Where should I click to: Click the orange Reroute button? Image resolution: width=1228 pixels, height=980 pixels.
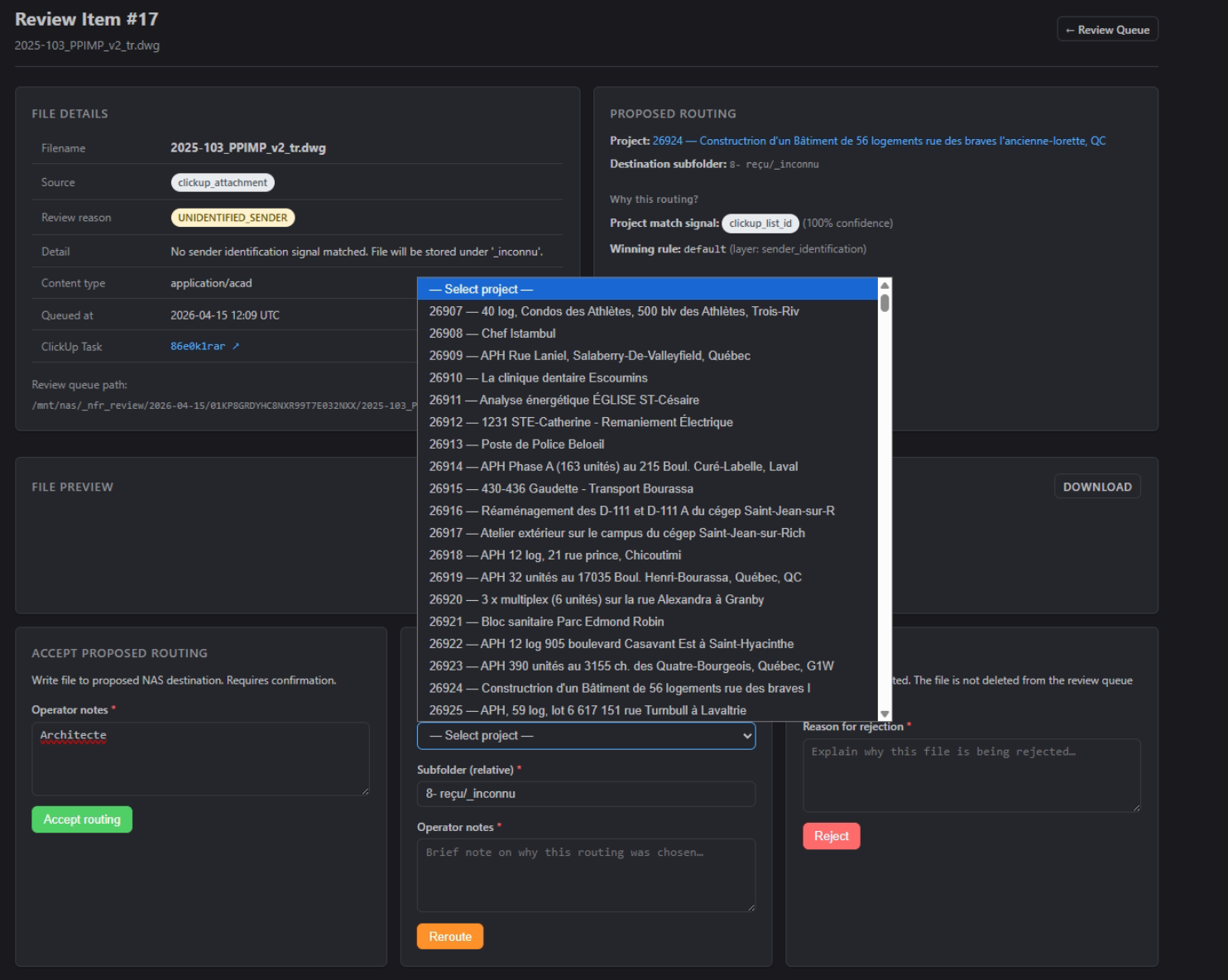pyautogui.click(x=450, y=936)
